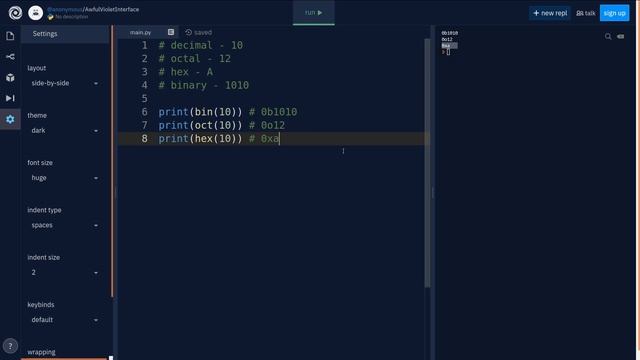Screen dimensions: 640x360
Task: Click line number 5 in gutter
Action: pos(144,99)
